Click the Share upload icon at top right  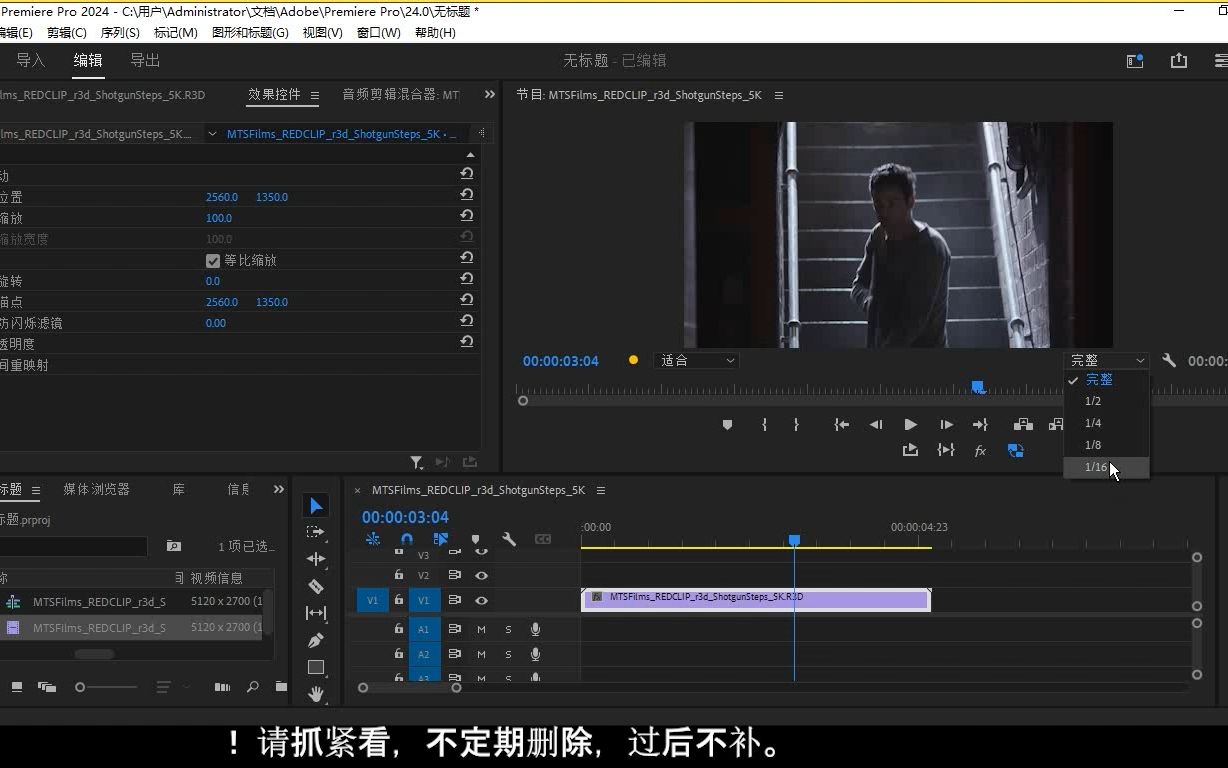tap(1179, 61)
